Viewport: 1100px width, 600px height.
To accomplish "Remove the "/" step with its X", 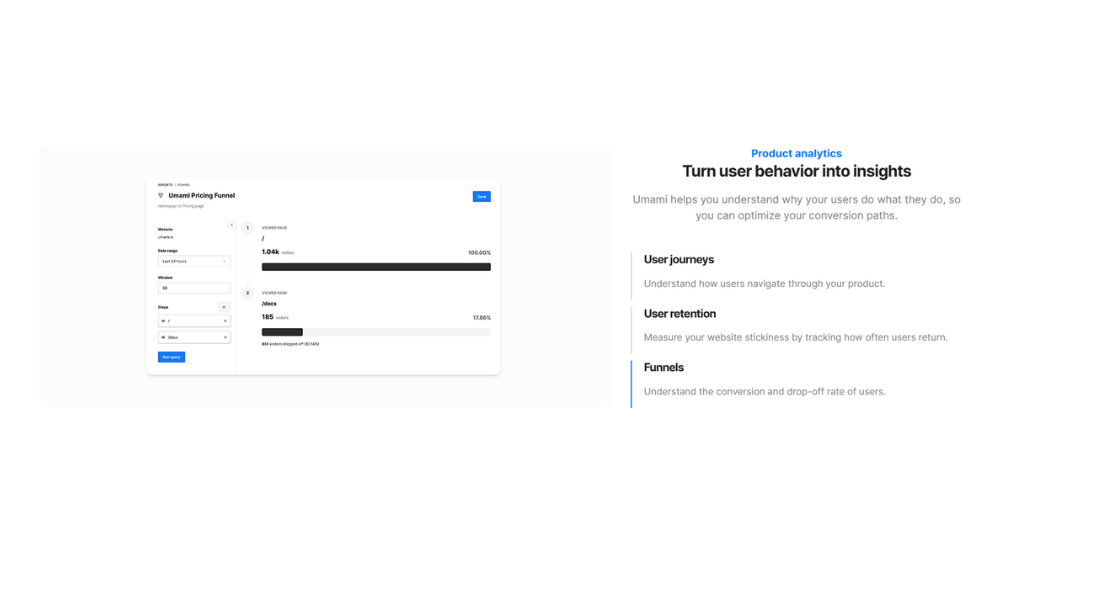I will (225, 321).
